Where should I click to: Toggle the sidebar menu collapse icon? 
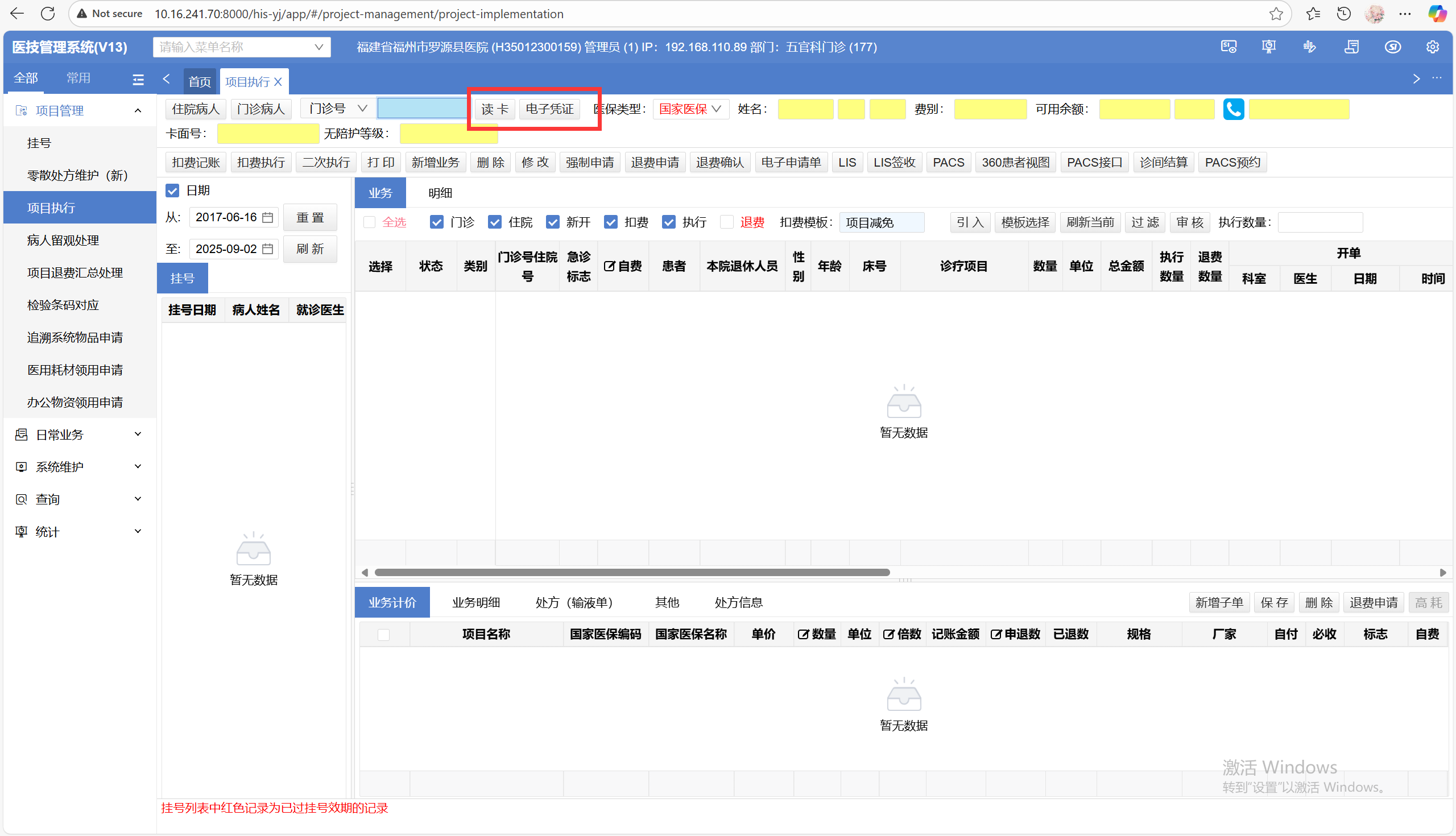[x=138, y=80]
